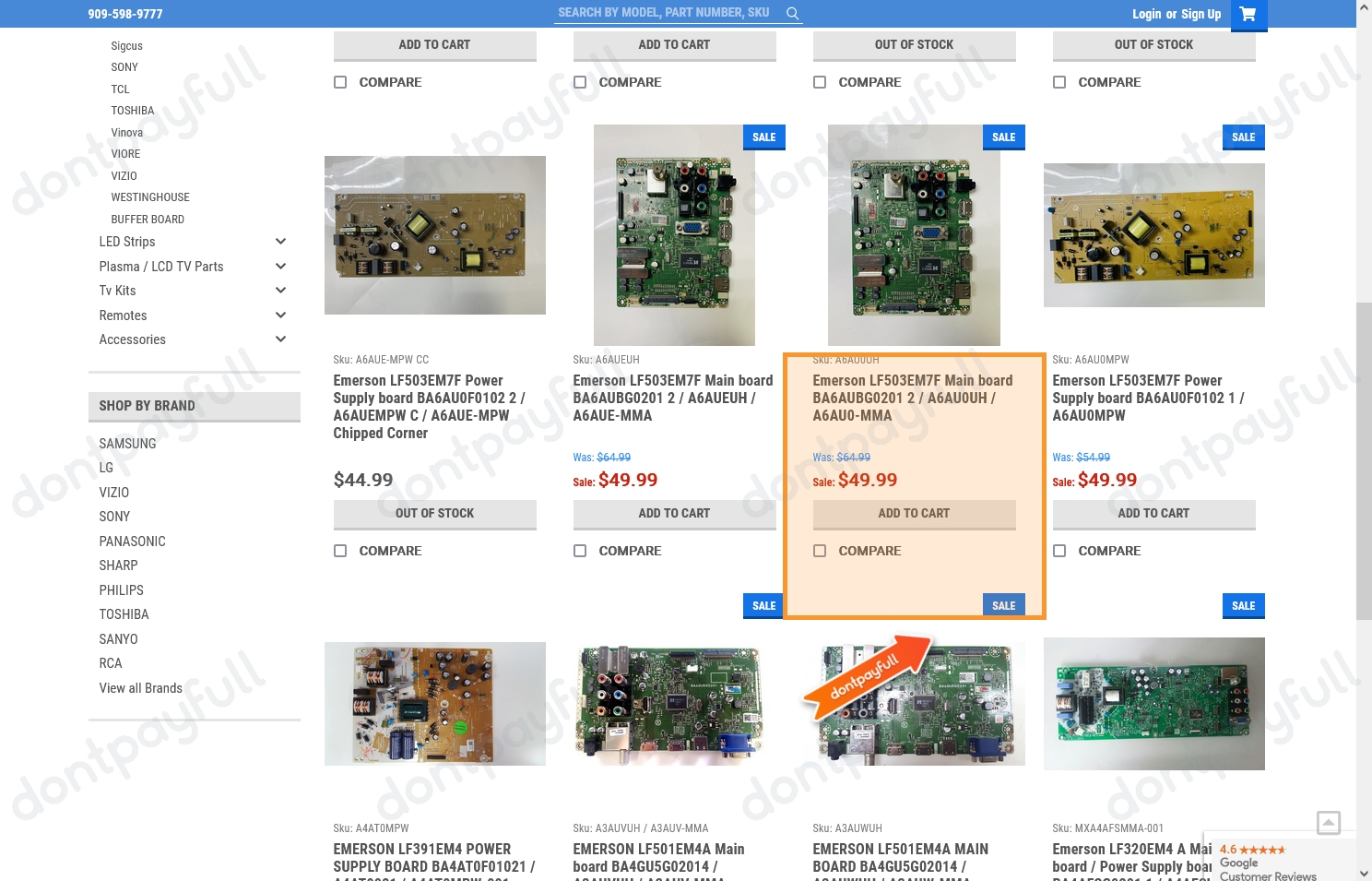Screen dimensions: 1372x881
Task: Open Emerson LF503EM7F A6AUE-MPW Chipped Corner title
Action: 430,407
